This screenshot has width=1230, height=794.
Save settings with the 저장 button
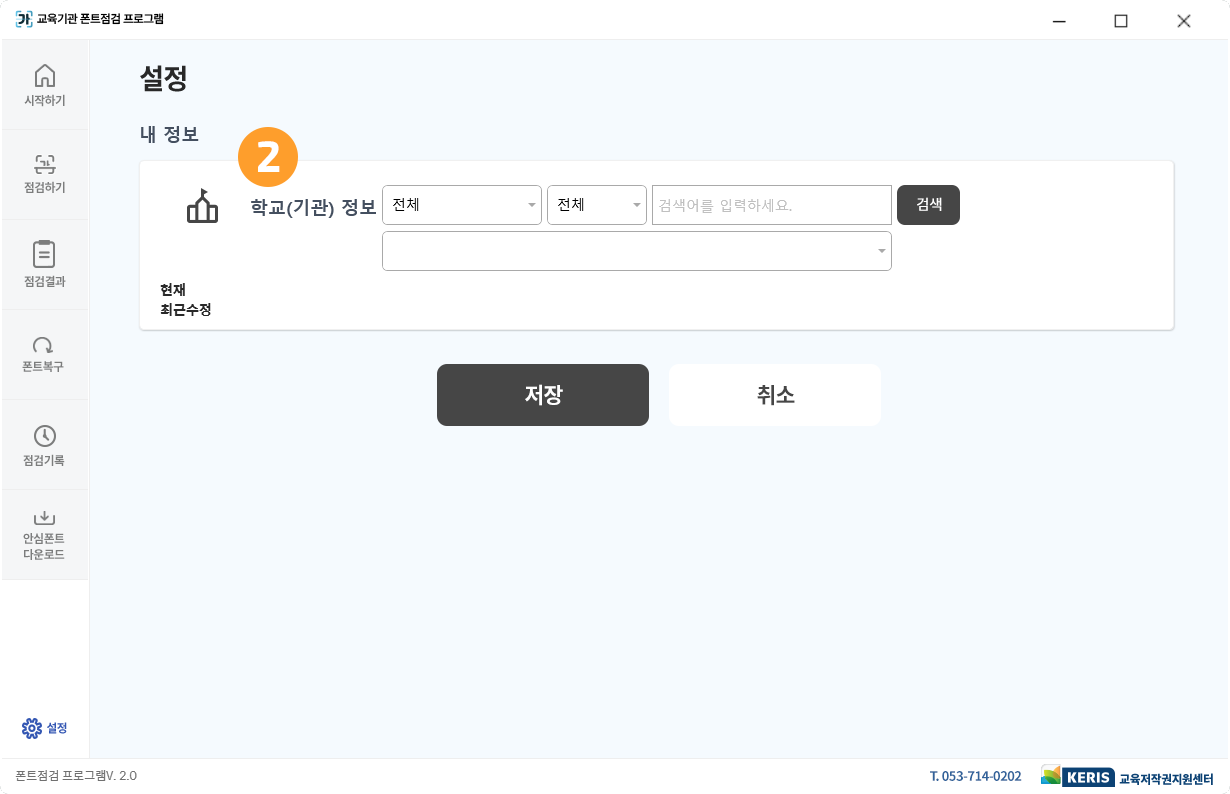(x=542, y=394)
